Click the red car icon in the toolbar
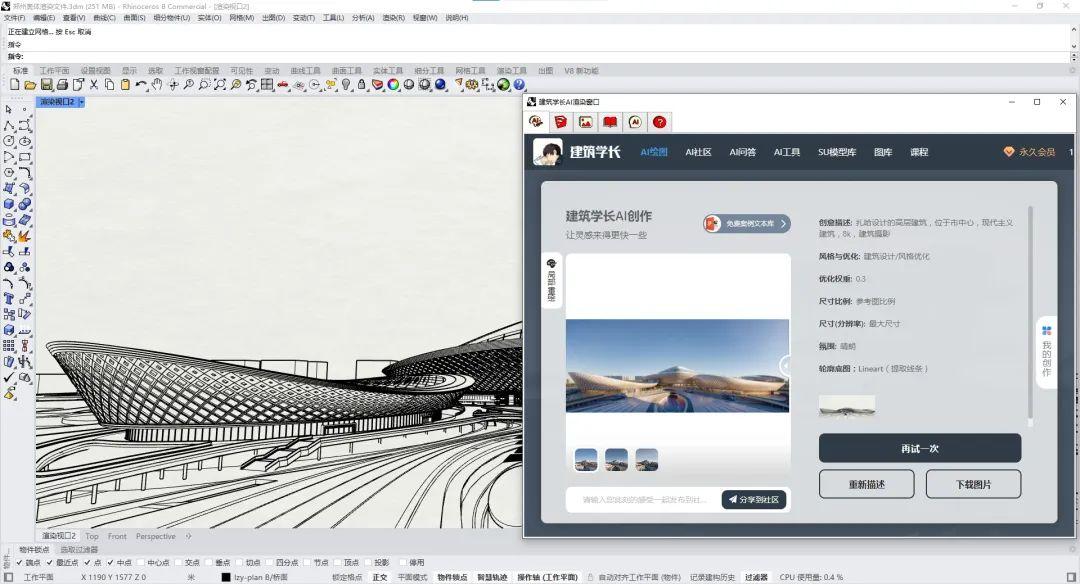Image resolution: width=1080 pixels, height=584 pixels. (x=283, y=85)
